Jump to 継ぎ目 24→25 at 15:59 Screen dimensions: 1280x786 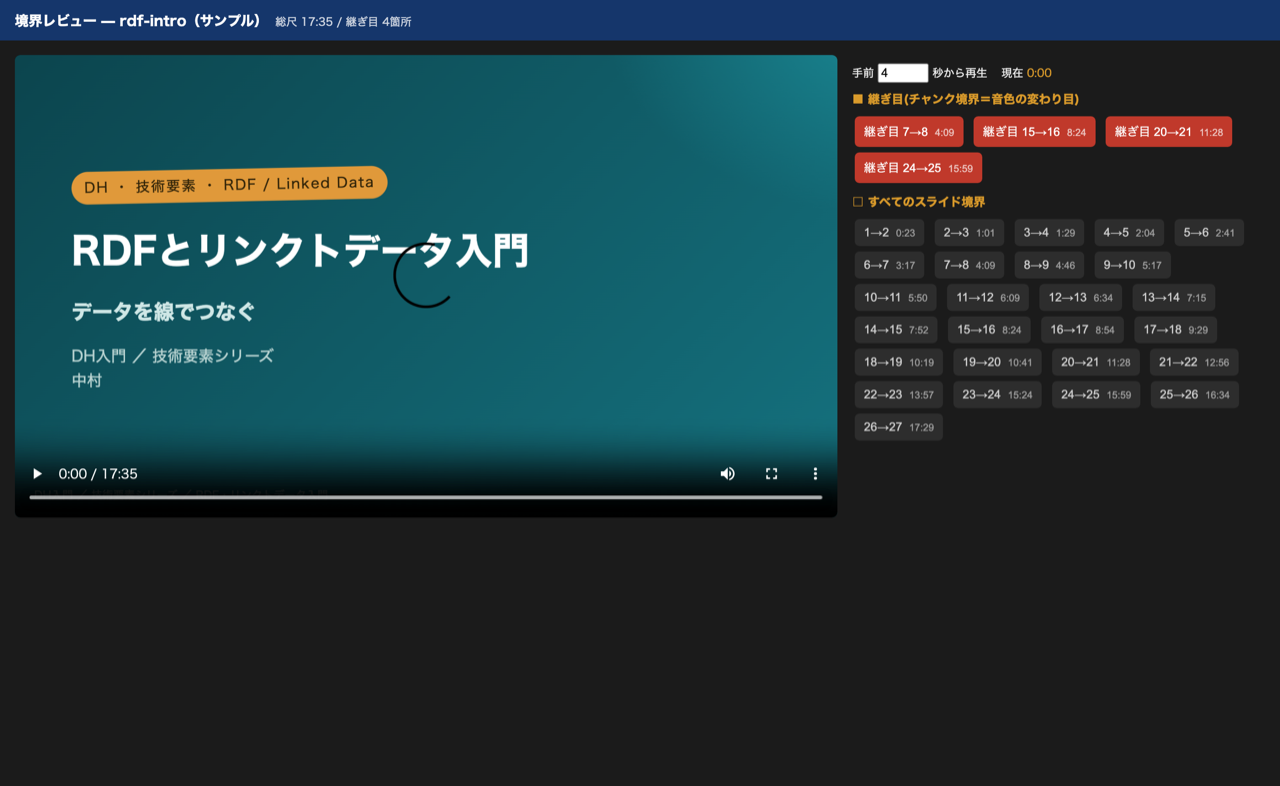918,168
